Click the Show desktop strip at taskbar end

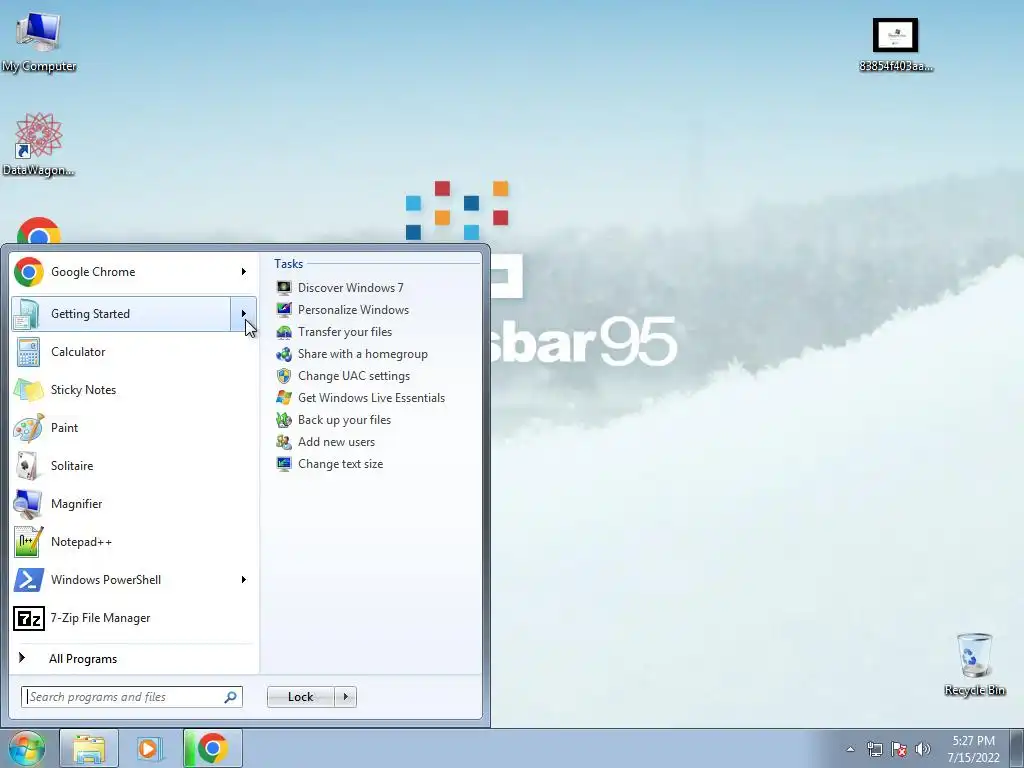(1017, 748)
